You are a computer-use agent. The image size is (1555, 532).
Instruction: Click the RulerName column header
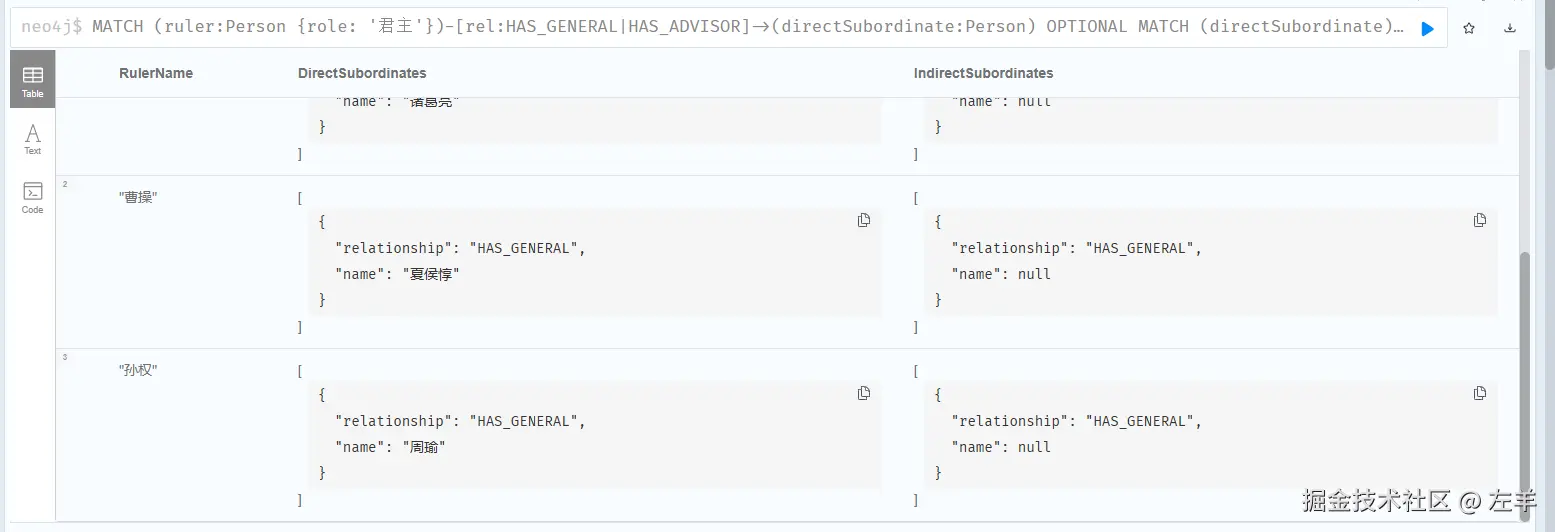[x=156, y=73]
